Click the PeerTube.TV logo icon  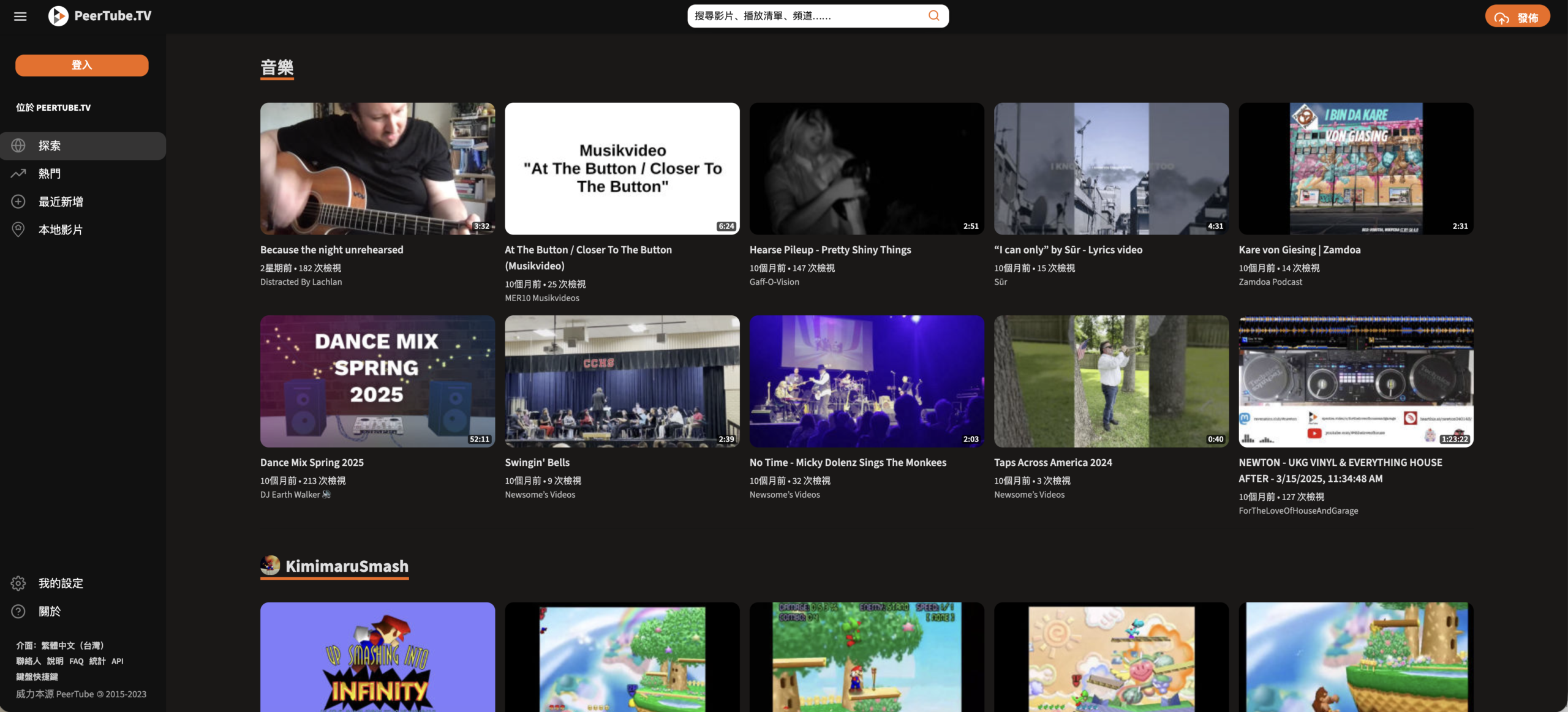coord(58,16)
